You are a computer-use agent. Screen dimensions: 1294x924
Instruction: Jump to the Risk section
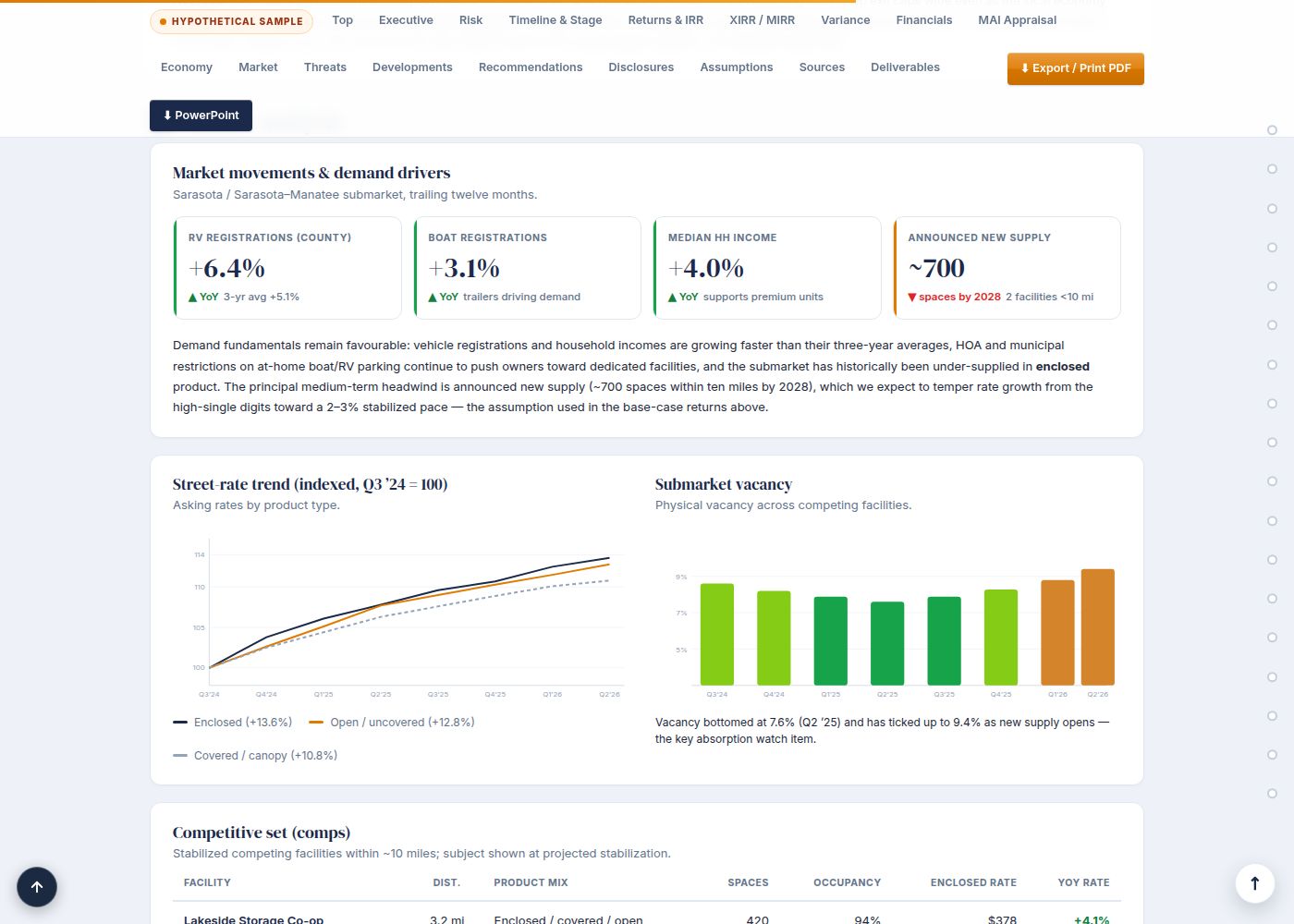(x=470, y=20)
